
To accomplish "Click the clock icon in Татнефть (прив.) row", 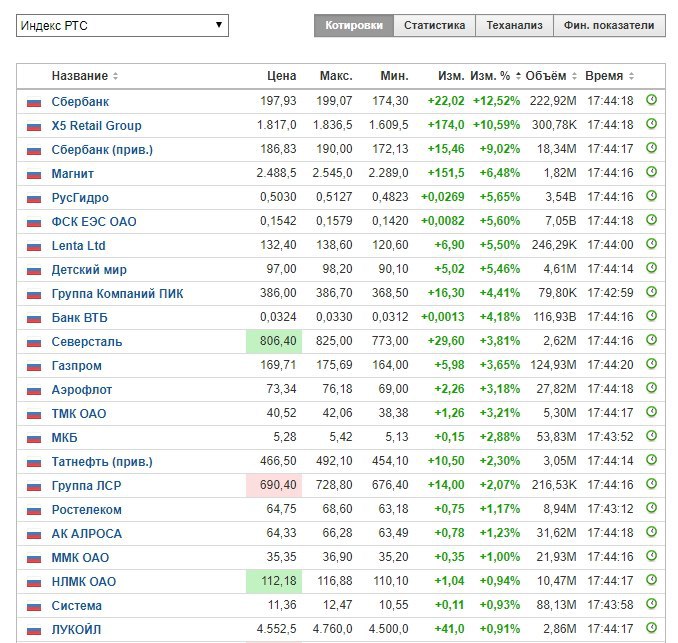I will (651, 460).
